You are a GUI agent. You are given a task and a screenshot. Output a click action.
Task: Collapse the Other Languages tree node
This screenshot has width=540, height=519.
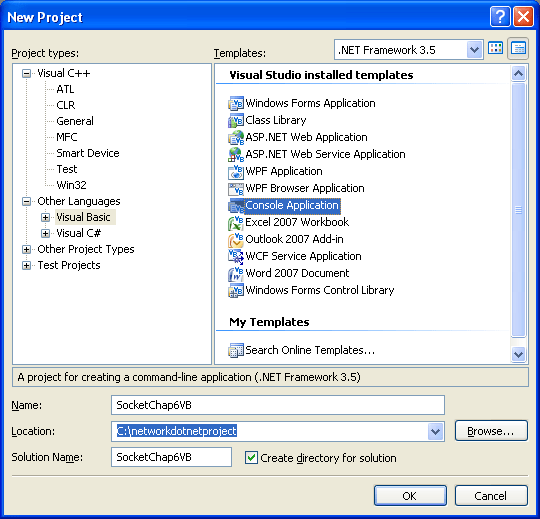(x=27, y=201)
